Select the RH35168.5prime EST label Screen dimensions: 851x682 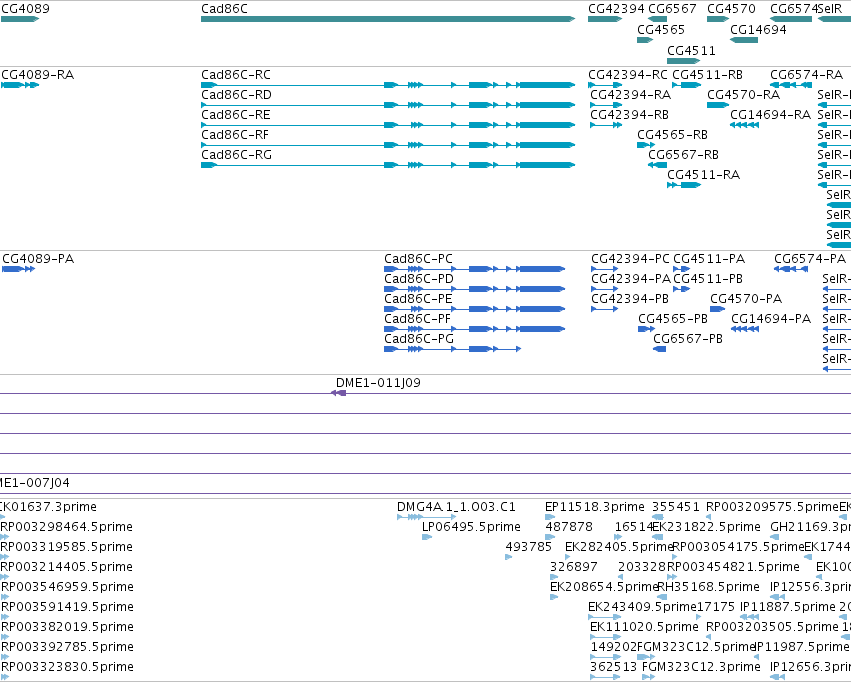click(708, 587)
